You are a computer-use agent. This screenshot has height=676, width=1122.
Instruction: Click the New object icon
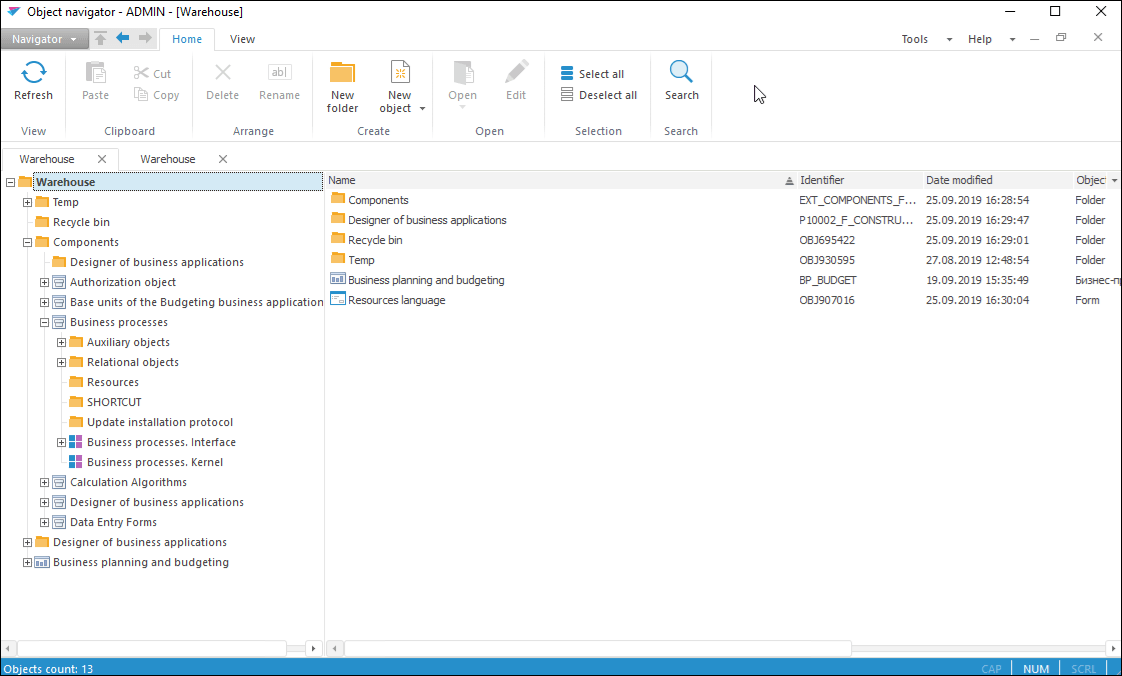click(400, 72)
